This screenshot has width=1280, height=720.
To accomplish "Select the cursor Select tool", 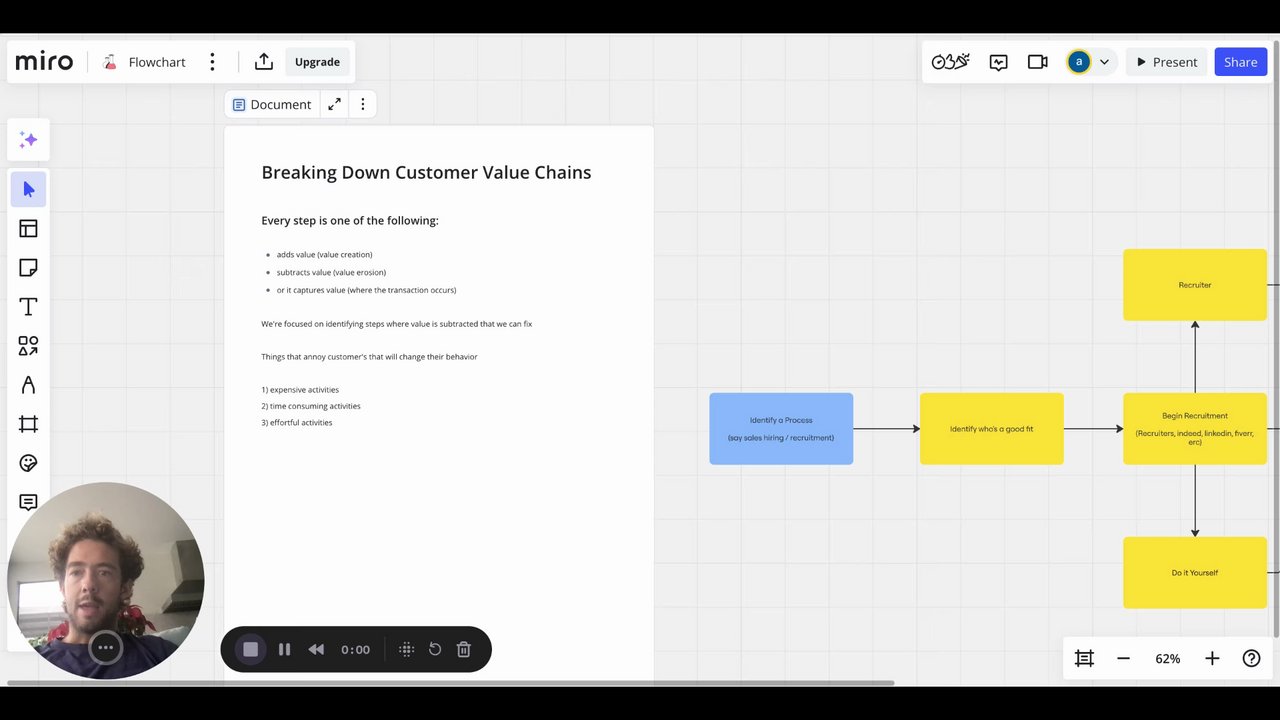I will [28, 190].
